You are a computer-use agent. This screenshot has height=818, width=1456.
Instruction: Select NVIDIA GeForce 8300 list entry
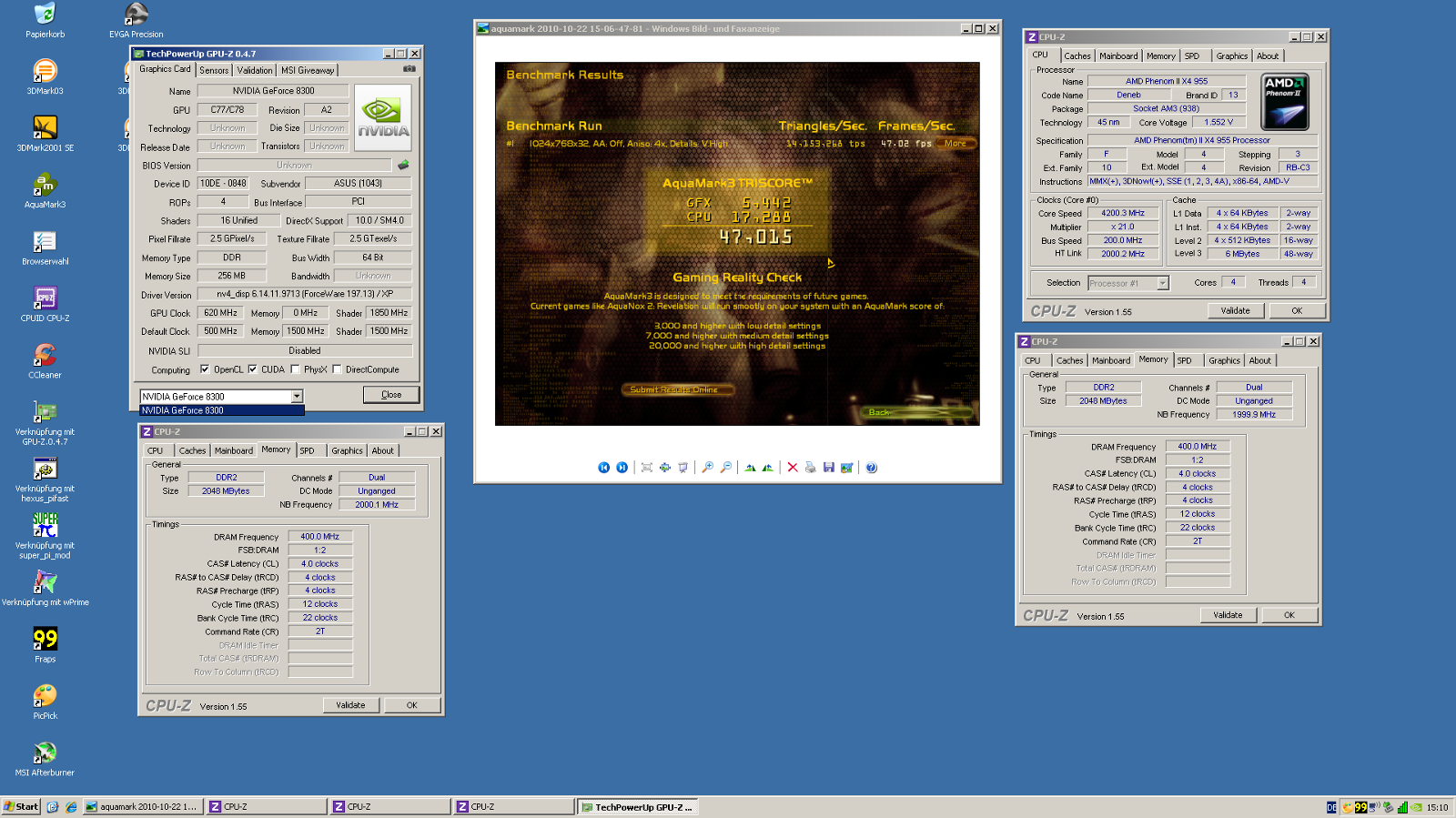222,410
